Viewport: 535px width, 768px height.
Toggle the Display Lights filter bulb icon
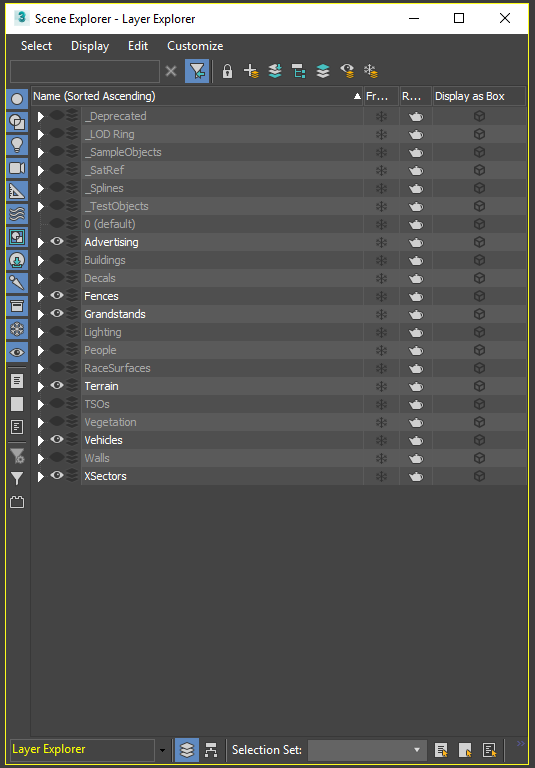click(17, 145)
